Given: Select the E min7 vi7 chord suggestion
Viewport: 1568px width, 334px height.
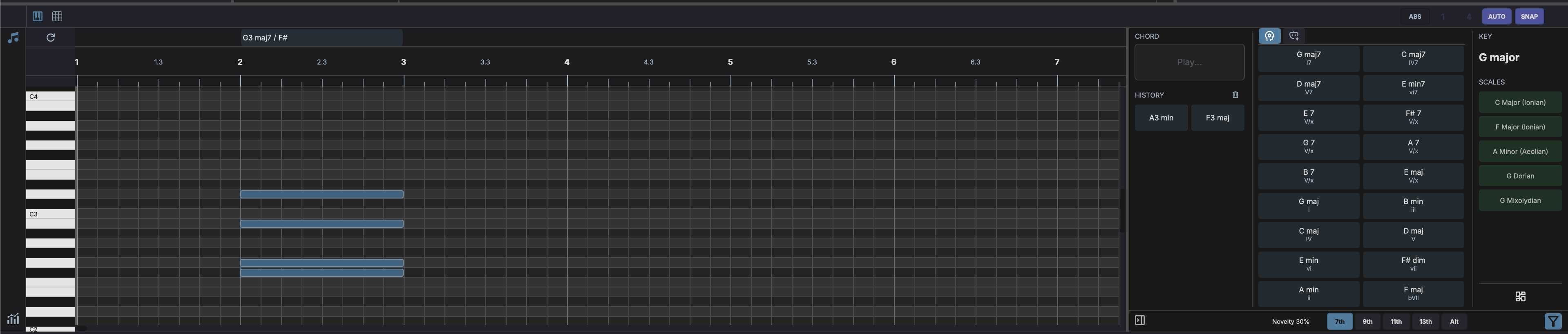Looking at the screenshot, I should tap(1413, 88).
